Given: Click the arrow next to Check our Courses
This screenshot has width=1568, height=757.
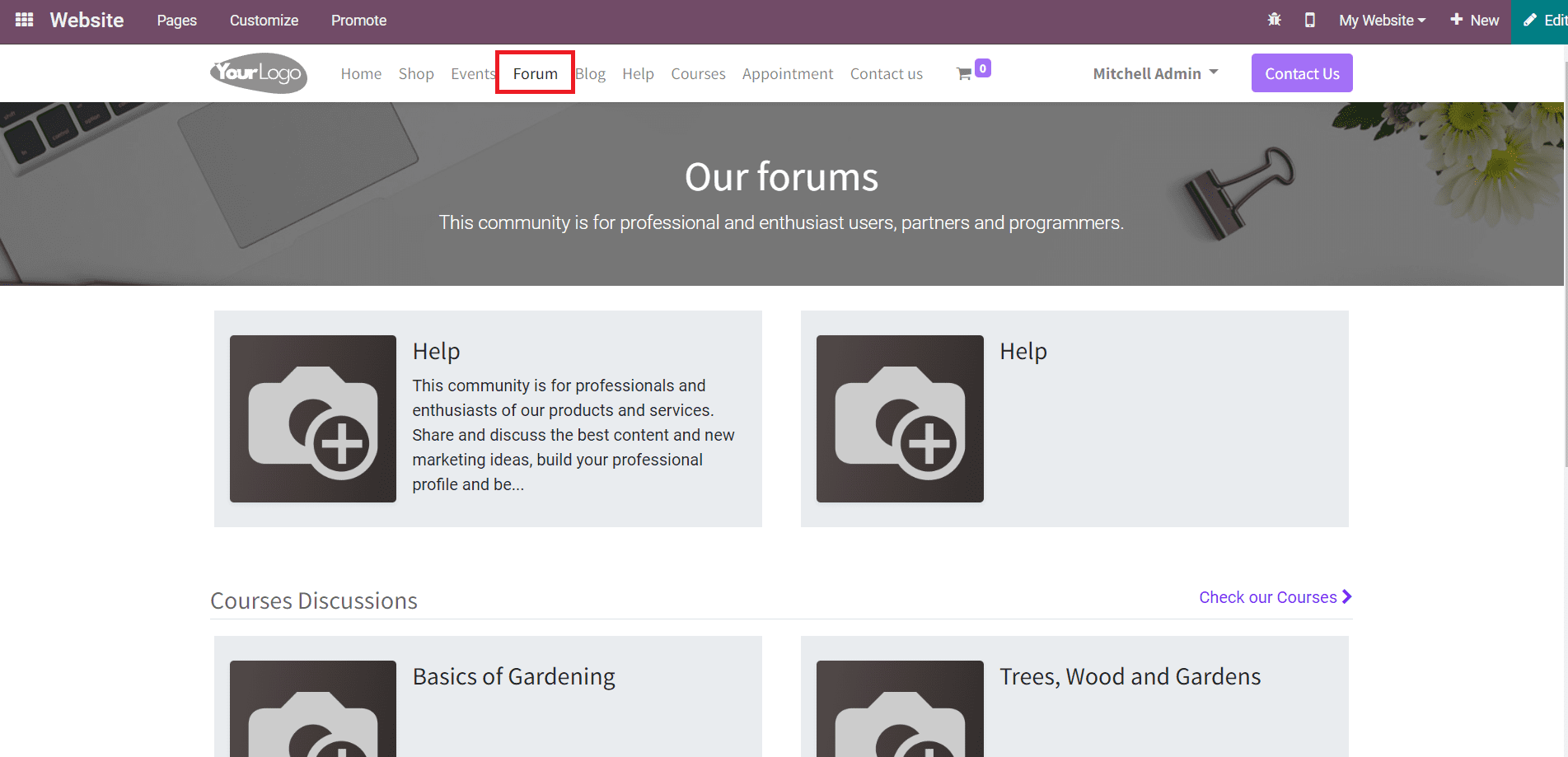Looking at the screenshot, I should (x=1346, y=596).
